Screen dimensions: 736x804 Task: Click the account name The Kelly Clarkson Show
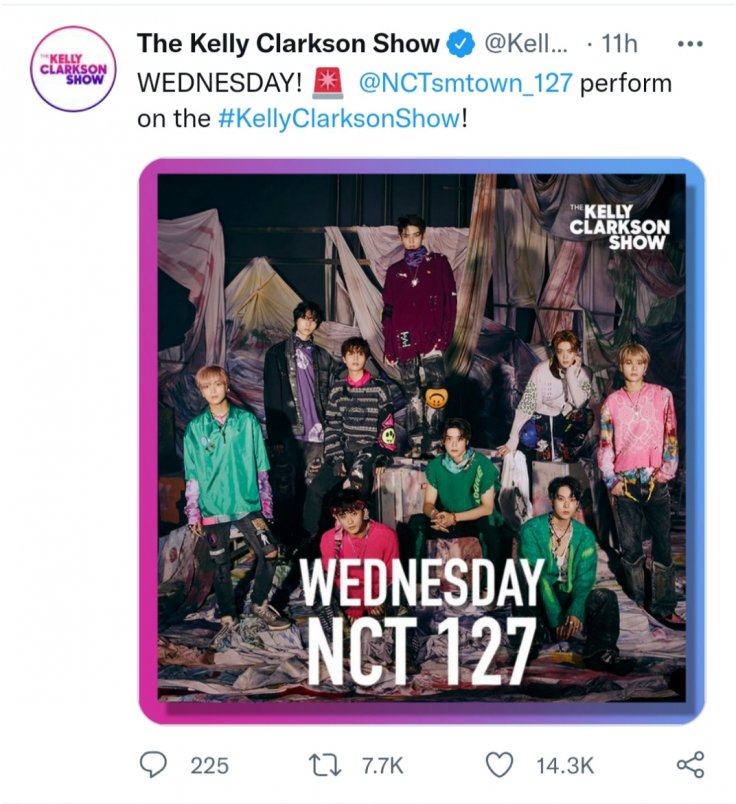[x=288, y=44]
